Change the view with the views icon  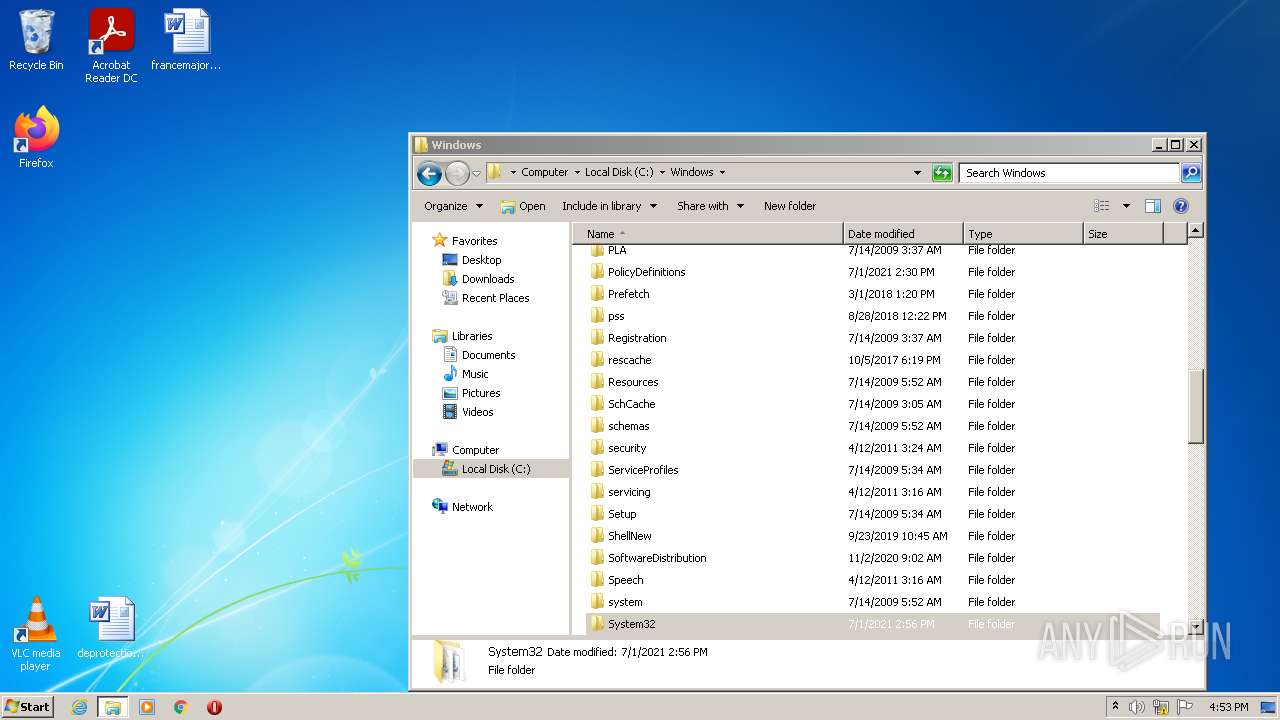pos(1102,206)
